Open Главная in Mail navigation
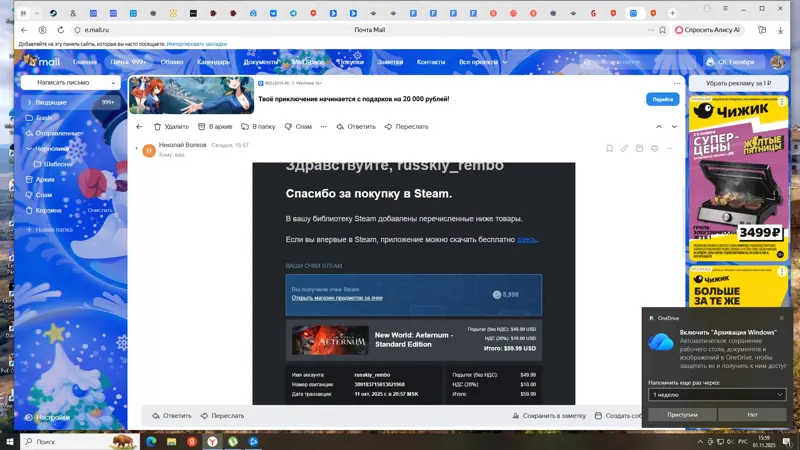Image resolution: width=800 pixels, height=450 pixels. [x=85, y=62]
